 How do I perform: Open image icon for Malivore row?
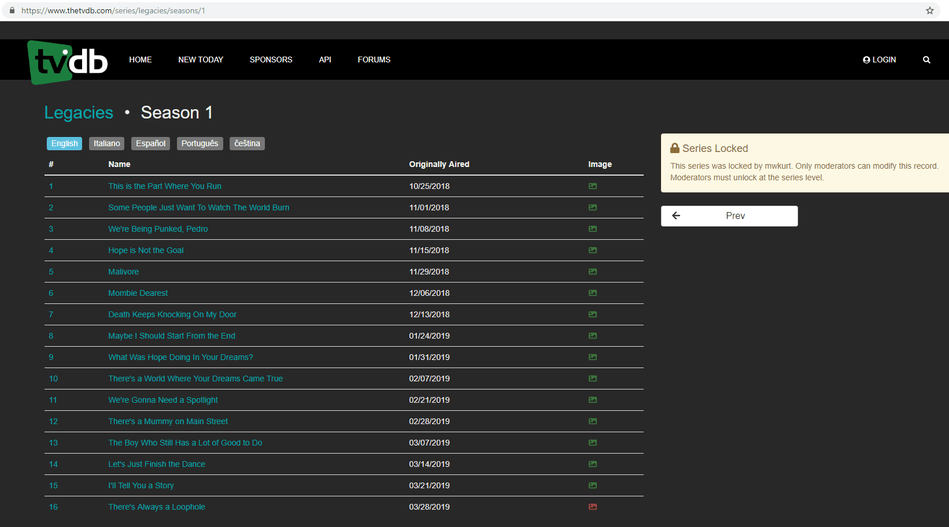[x=593, y=272]
